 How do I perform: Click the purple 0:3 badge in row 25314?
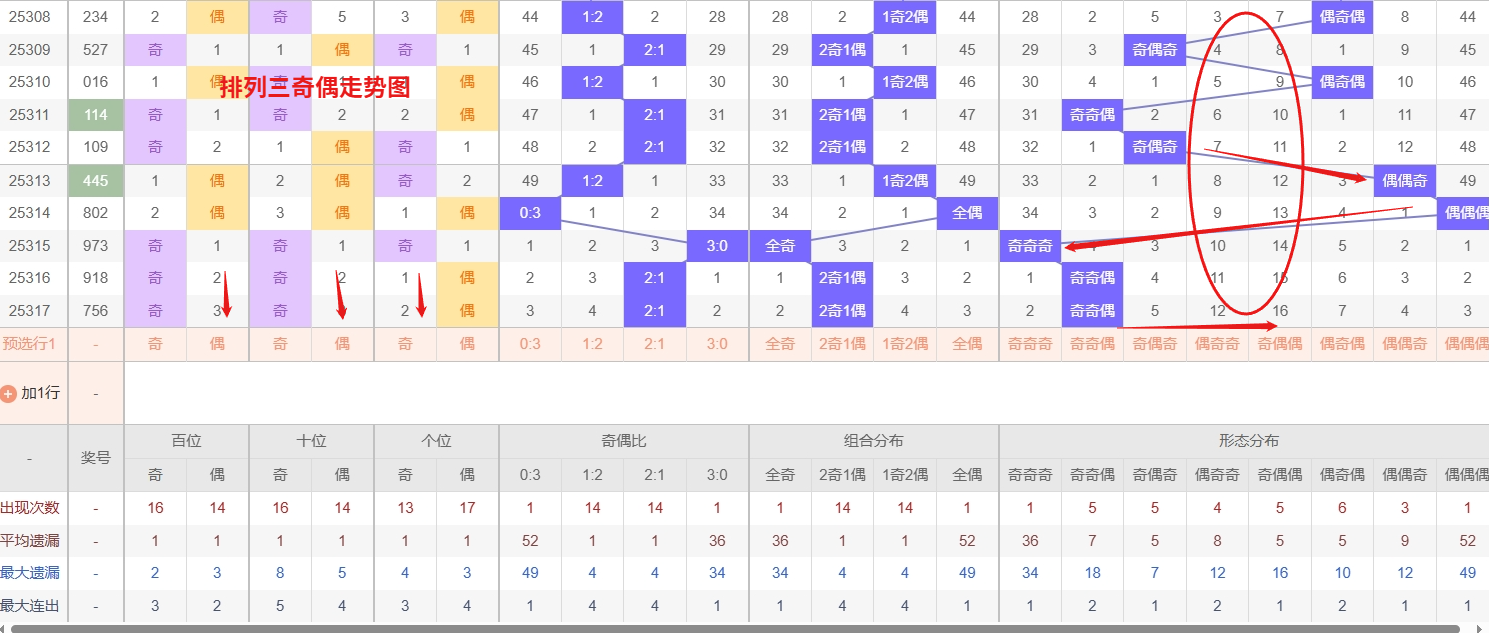530,213
